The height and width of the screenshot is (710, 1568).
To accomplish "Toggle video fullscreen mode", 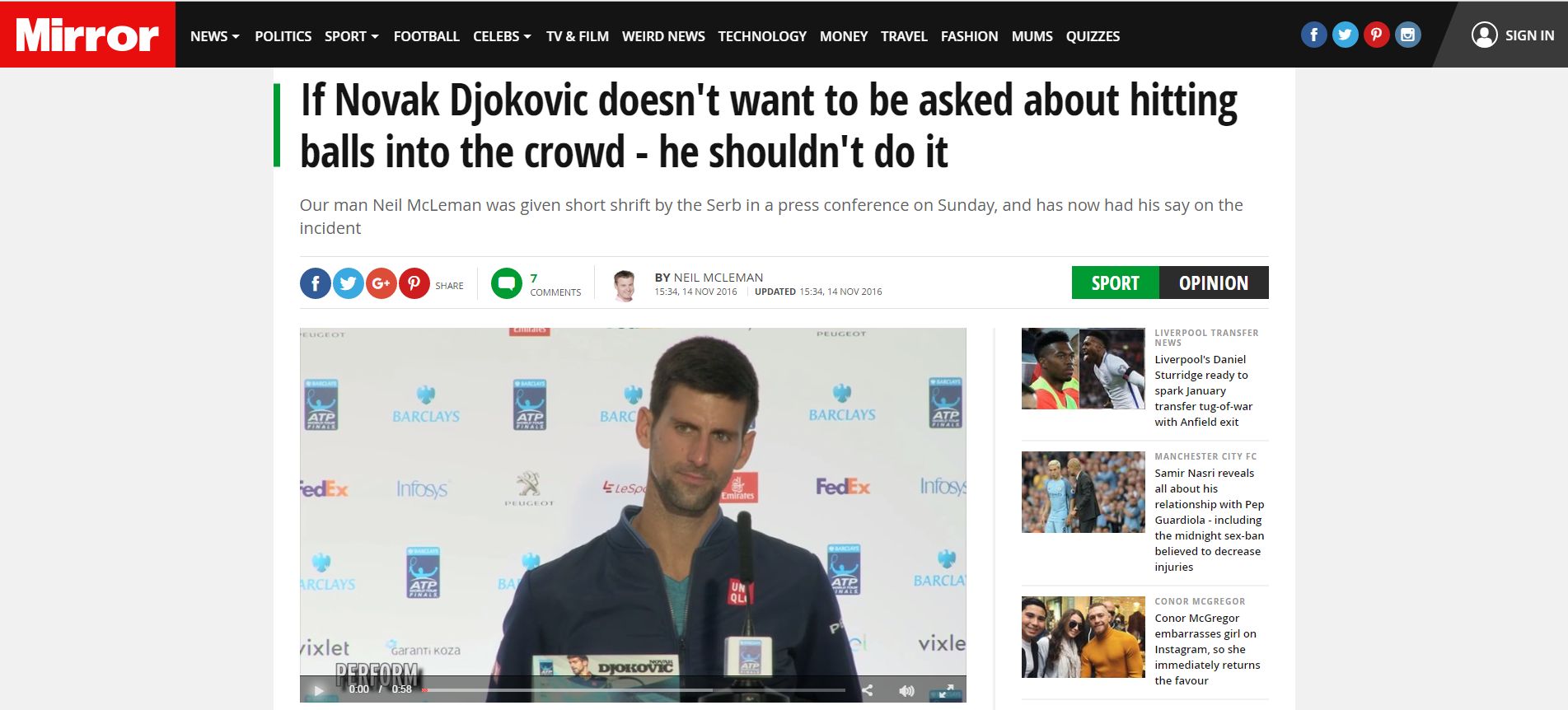I will (947, 690).
